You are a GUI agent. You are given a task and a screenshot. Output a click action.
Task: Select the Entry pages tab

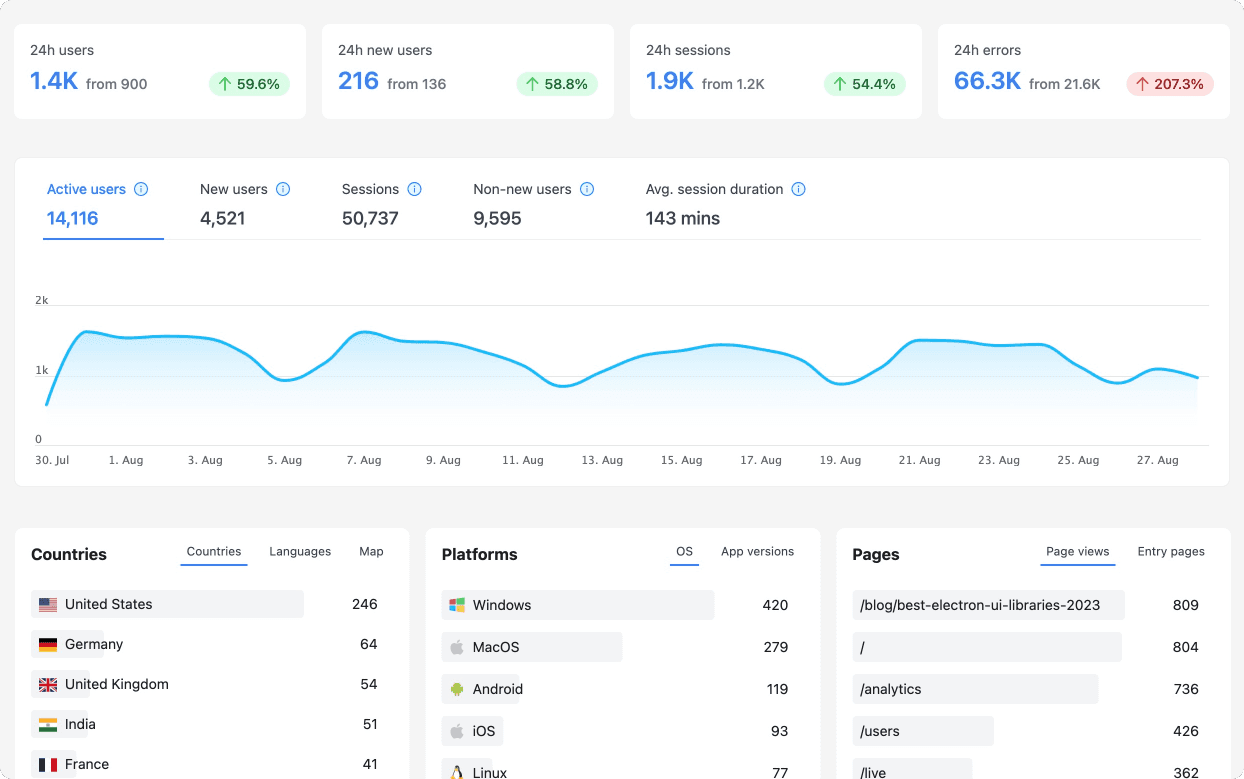[x=1171, y=552]
